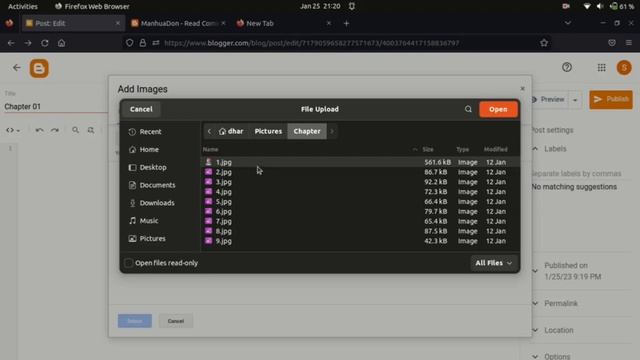The image size is (640, 360).
Task: Select file 3.jpg
Action: click(x=360, y=182)
